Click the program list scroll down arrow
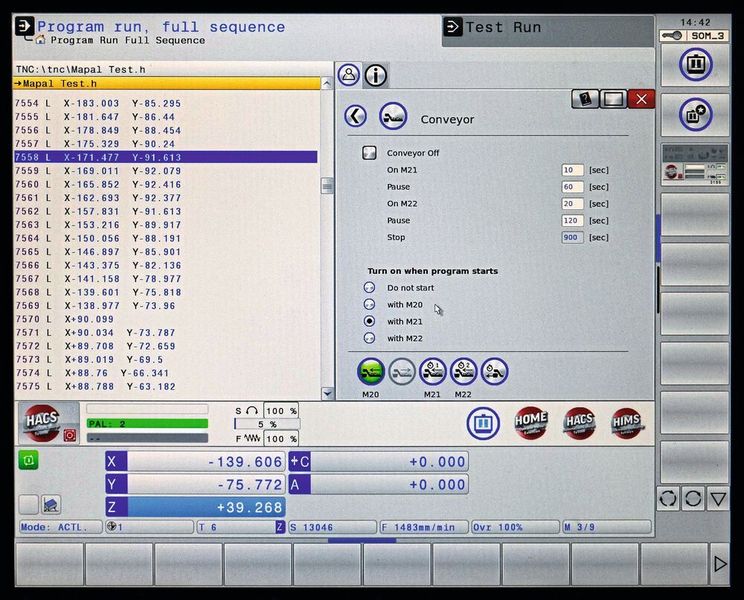 click(327, 393)
